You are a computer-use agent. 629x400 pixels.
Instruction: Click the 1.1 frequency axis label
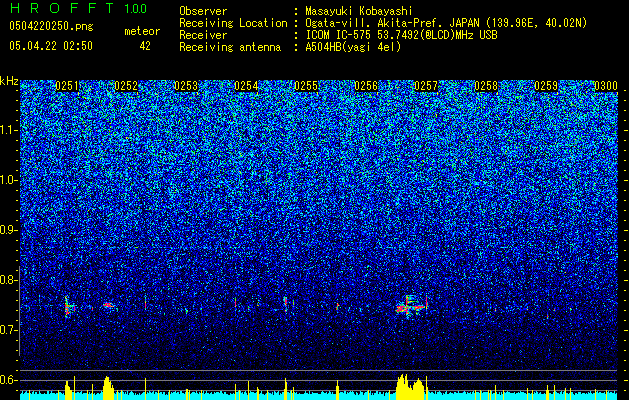point(8,130)
